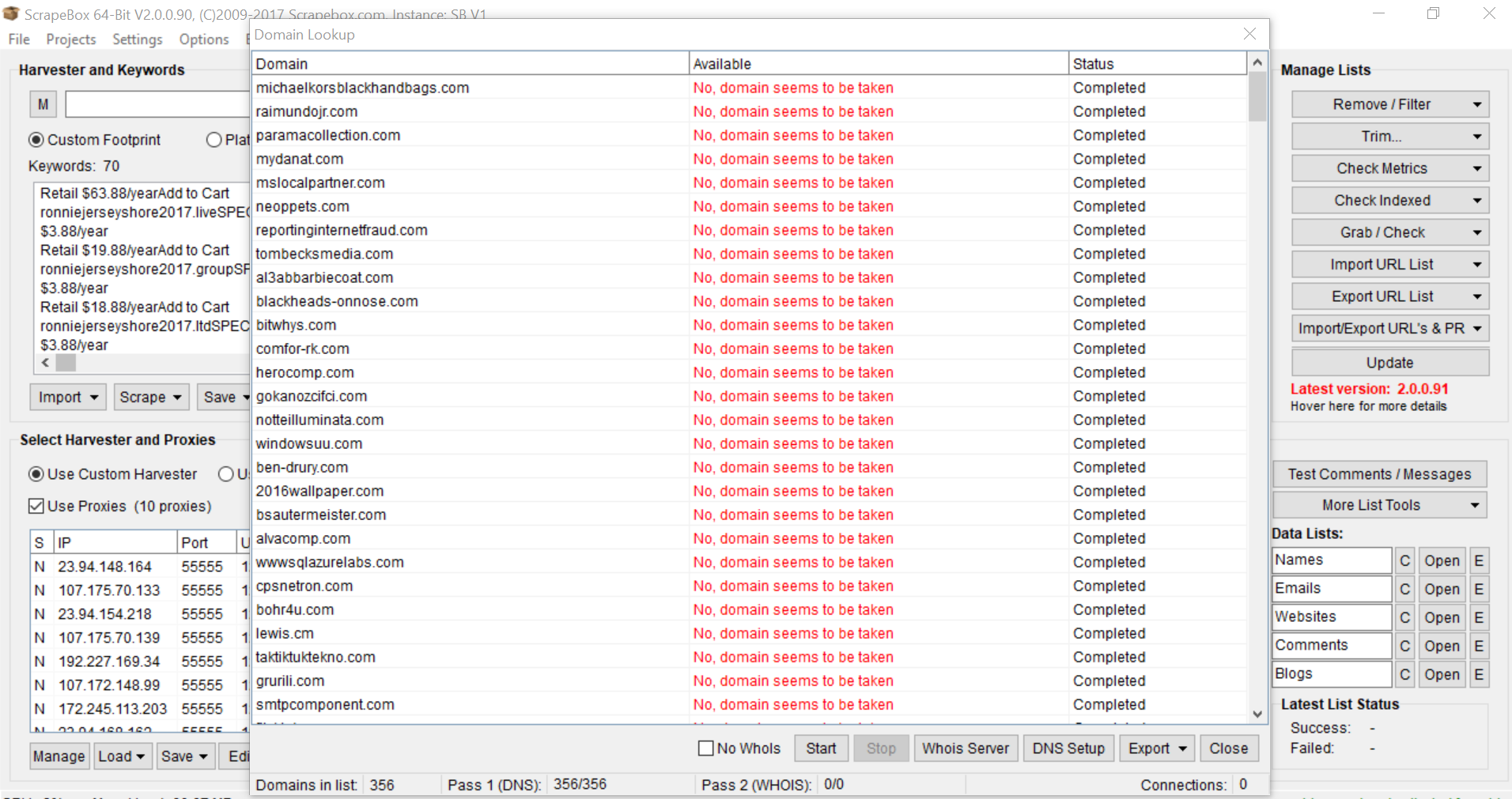The height and width of the screenshot is (799, 1512).
Task: Select the 2016wallpaper.com domain row
Action: (x=749, y=491)
